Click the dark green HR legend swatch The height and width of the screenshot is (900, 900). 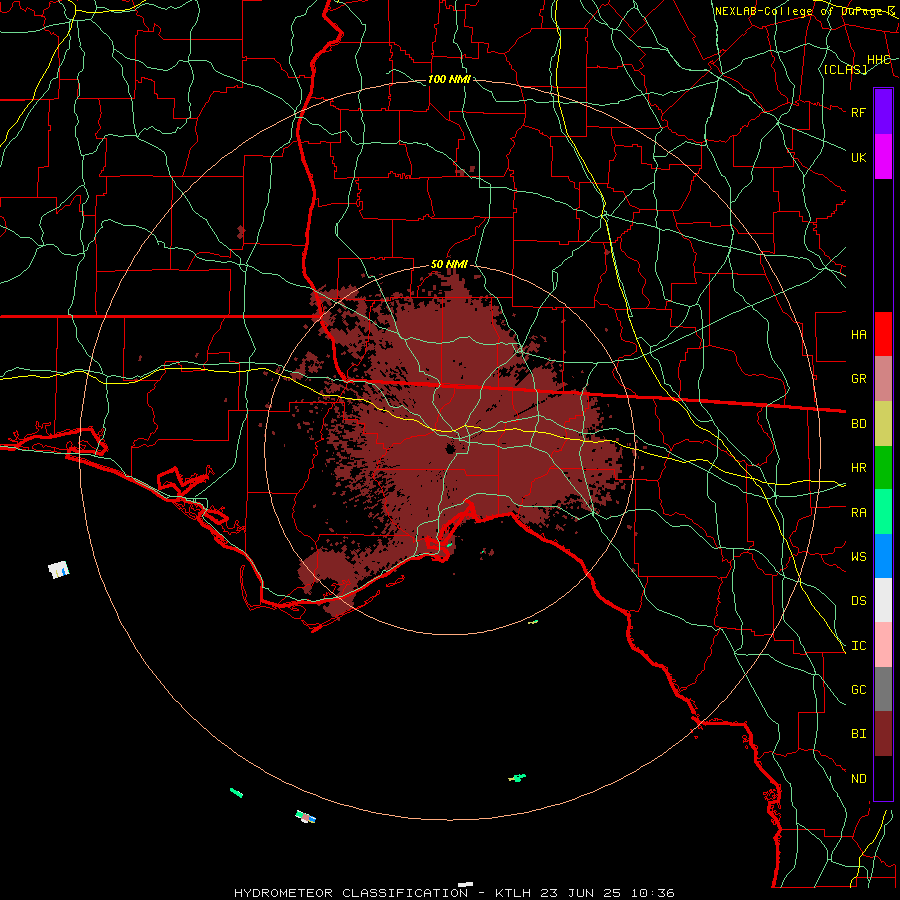pyautogui.click(x=883, y=468)
